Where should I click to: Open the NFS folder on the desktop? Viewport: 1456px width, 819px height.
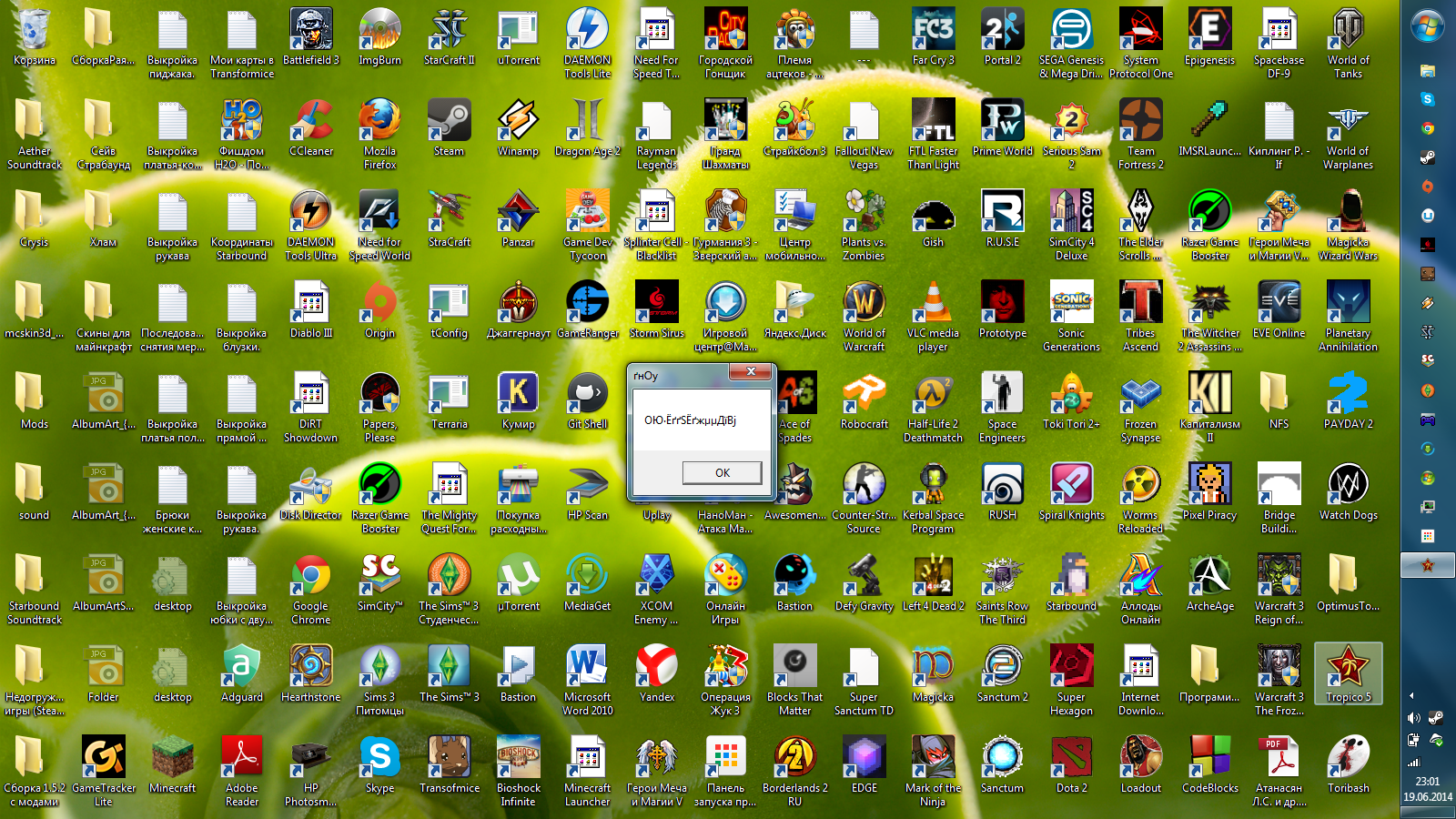[x=1279, y=402]
